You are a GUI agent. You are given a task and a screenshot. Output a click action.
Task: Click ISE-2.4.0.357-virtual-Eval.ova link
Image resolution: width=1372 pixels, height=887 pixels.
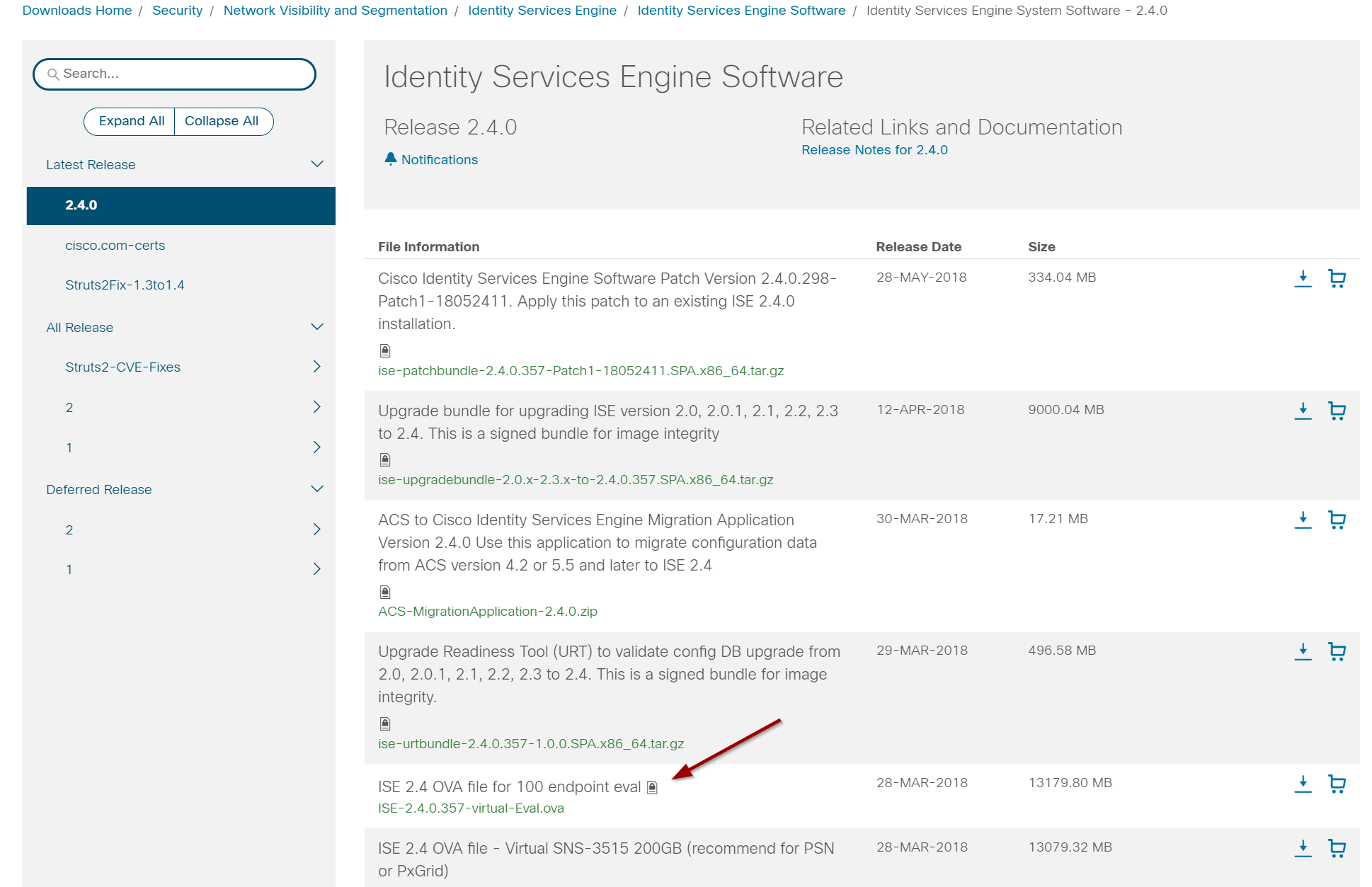(x=471, y=808)
